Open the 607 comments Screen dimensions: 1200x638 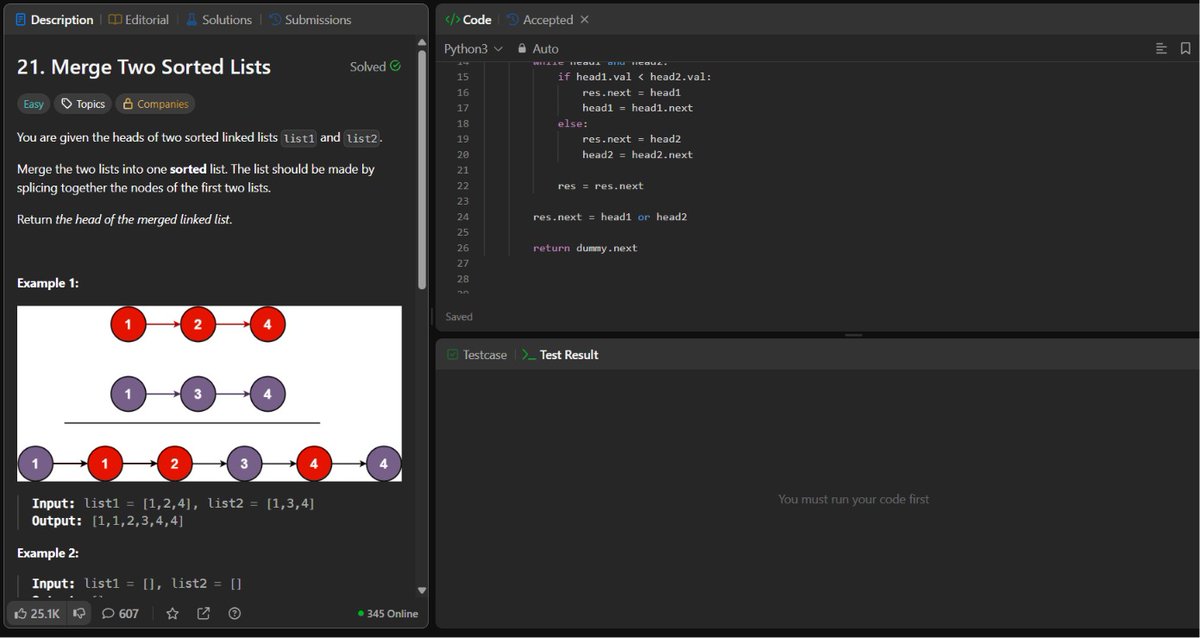(x=121, y=613)
